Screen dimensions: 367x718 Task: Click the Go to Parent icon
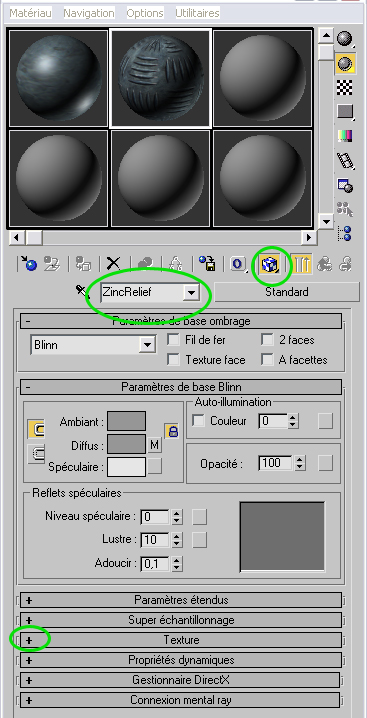[x=324, y=264]
